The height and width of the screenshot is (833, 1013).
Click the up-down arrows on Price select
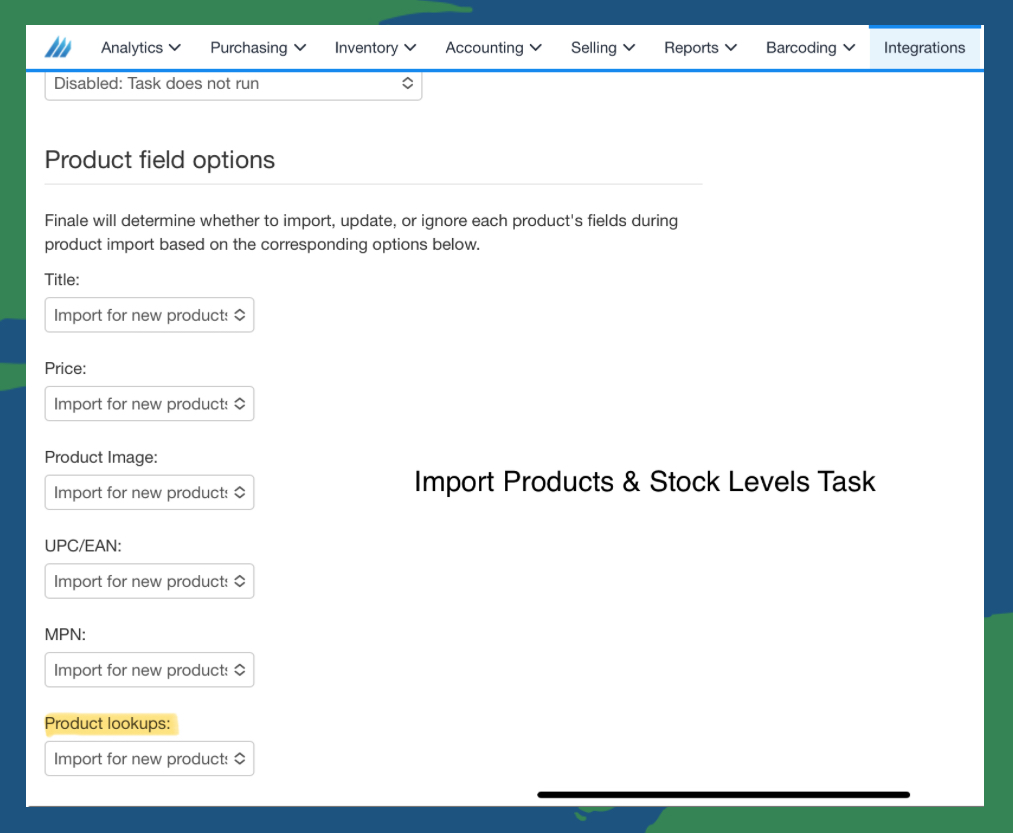(240, 403)
